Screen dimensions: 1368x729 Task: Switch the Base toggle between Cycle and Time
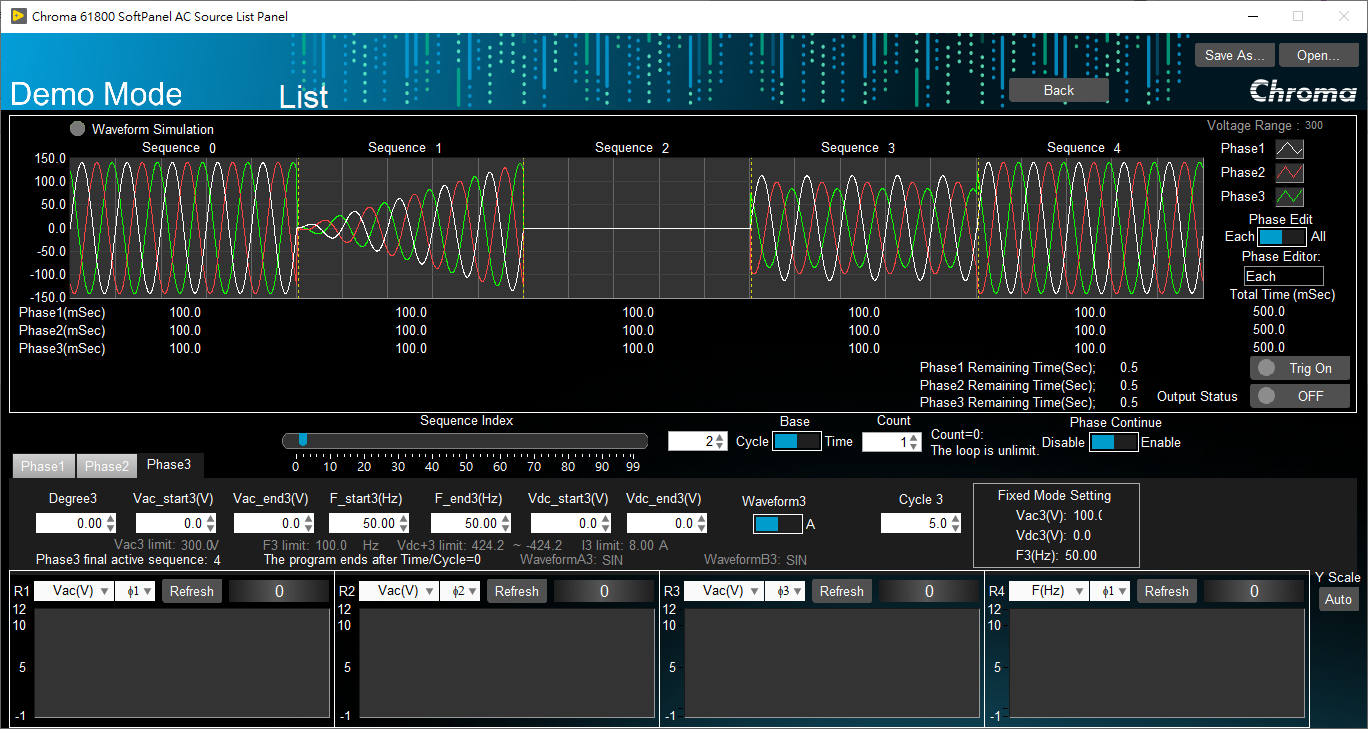point(797,441)
